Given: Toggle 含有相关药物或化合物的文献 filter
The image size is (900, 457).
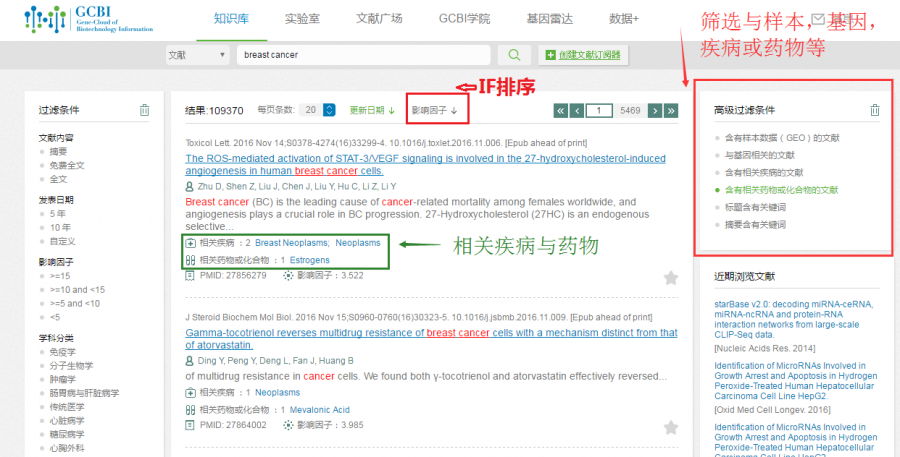Looking at the screenshot, I should point(781,190).
